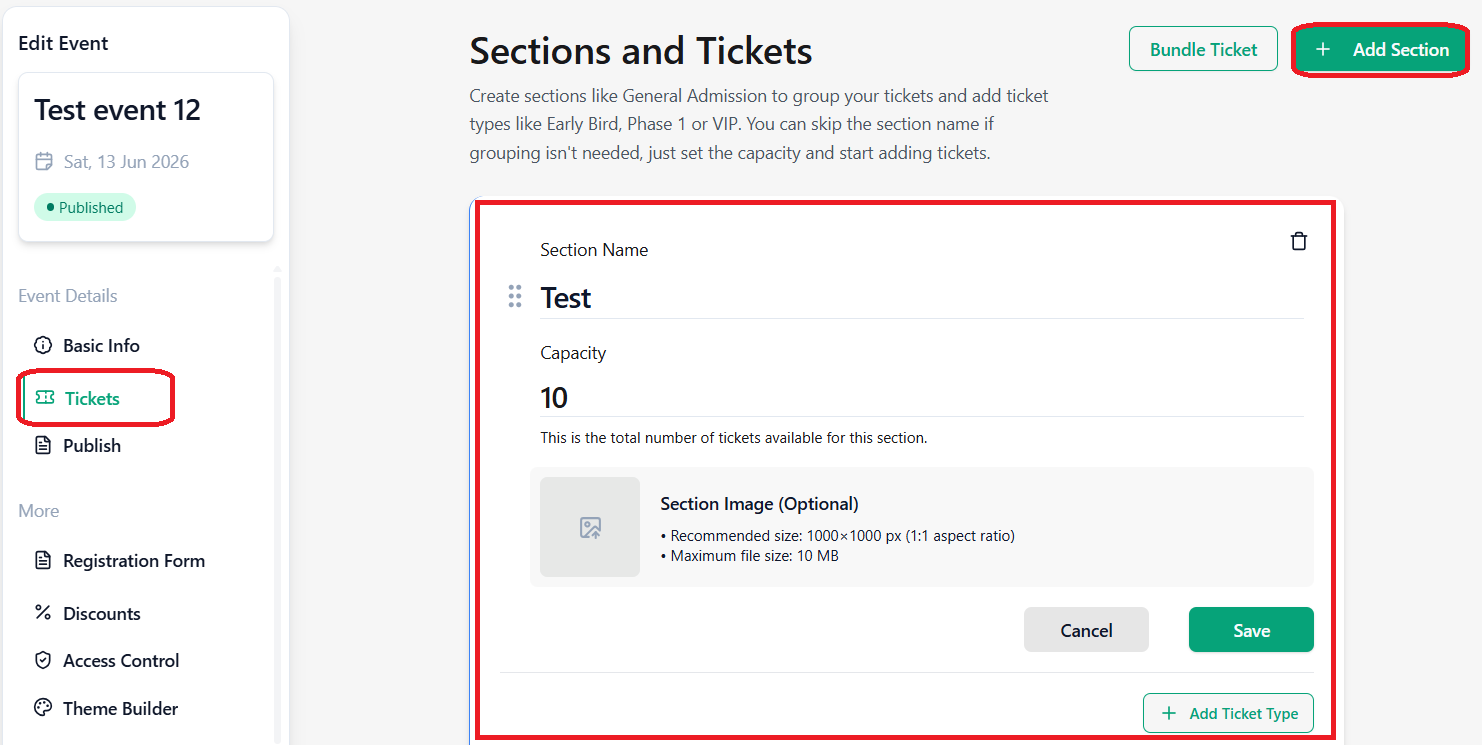Image resolution: width=1482 pixels, height=745 pixels.
Task: Save the section details
Action: (1251, 630)
